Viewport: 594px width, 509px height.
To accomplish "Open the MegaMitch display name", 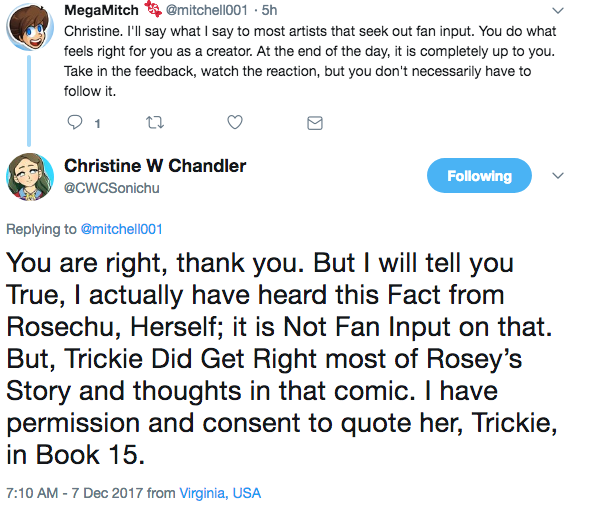I will point(101,10).
